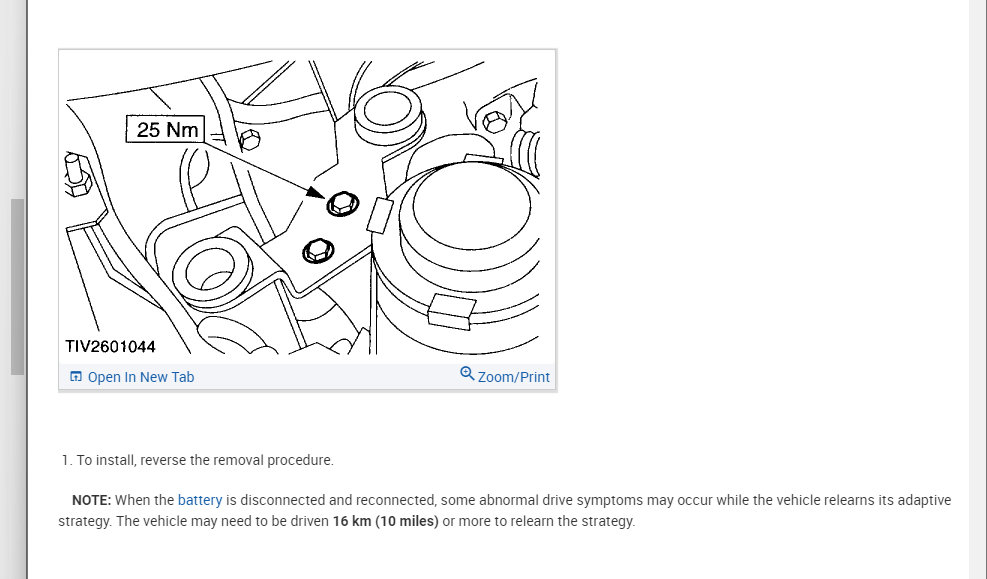
Task: Click the bold 16 km (10 miles) text
Action: (x=385, y=521)
